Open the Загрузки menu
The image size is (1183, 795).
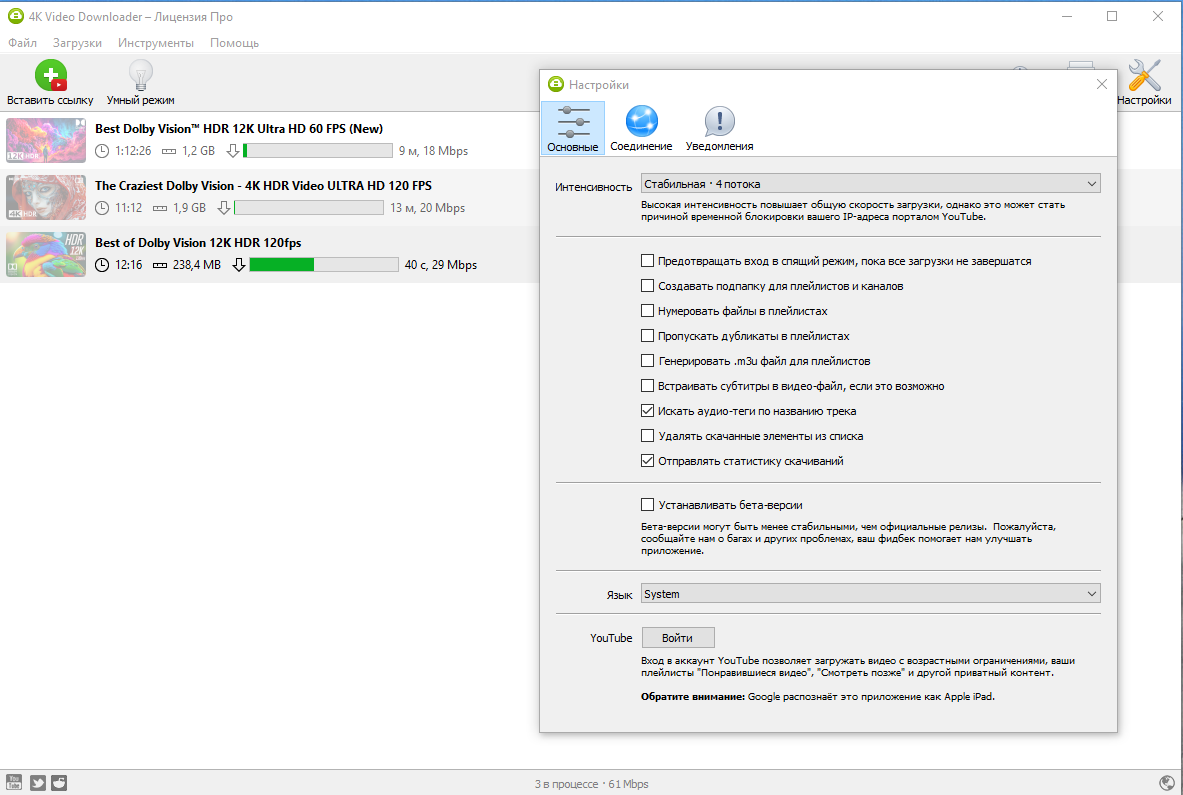pyautogui.click(x=77, y=43)
